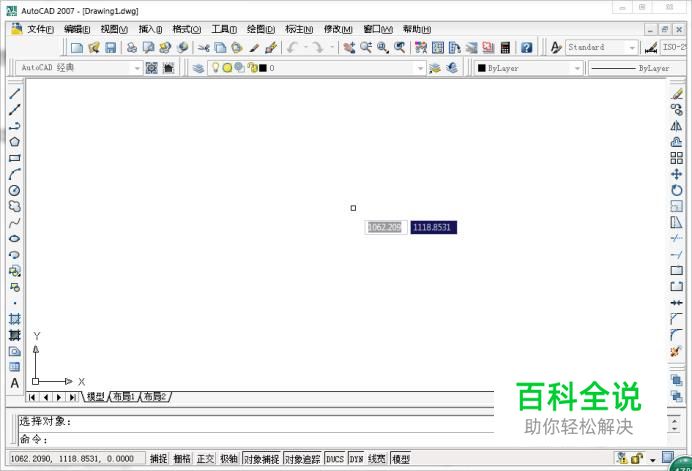This screenshot has width=692, height=471.
Task: Click the black ByLayer color swatch
Action: coord(482,68)
